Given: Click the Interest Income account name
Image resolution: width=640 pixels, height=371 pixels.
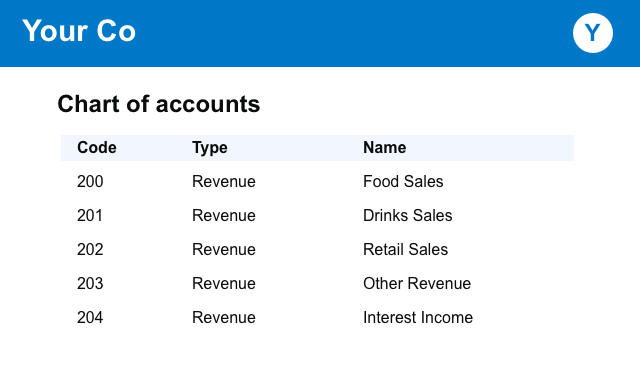Looking at the screenshot, I should click(x=418, y=318).
